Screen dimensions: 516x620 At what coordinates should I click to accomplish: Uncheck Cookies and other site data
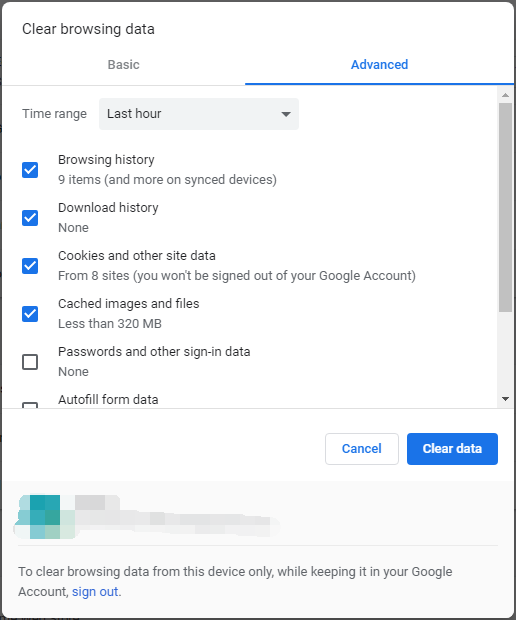[30, 266]
